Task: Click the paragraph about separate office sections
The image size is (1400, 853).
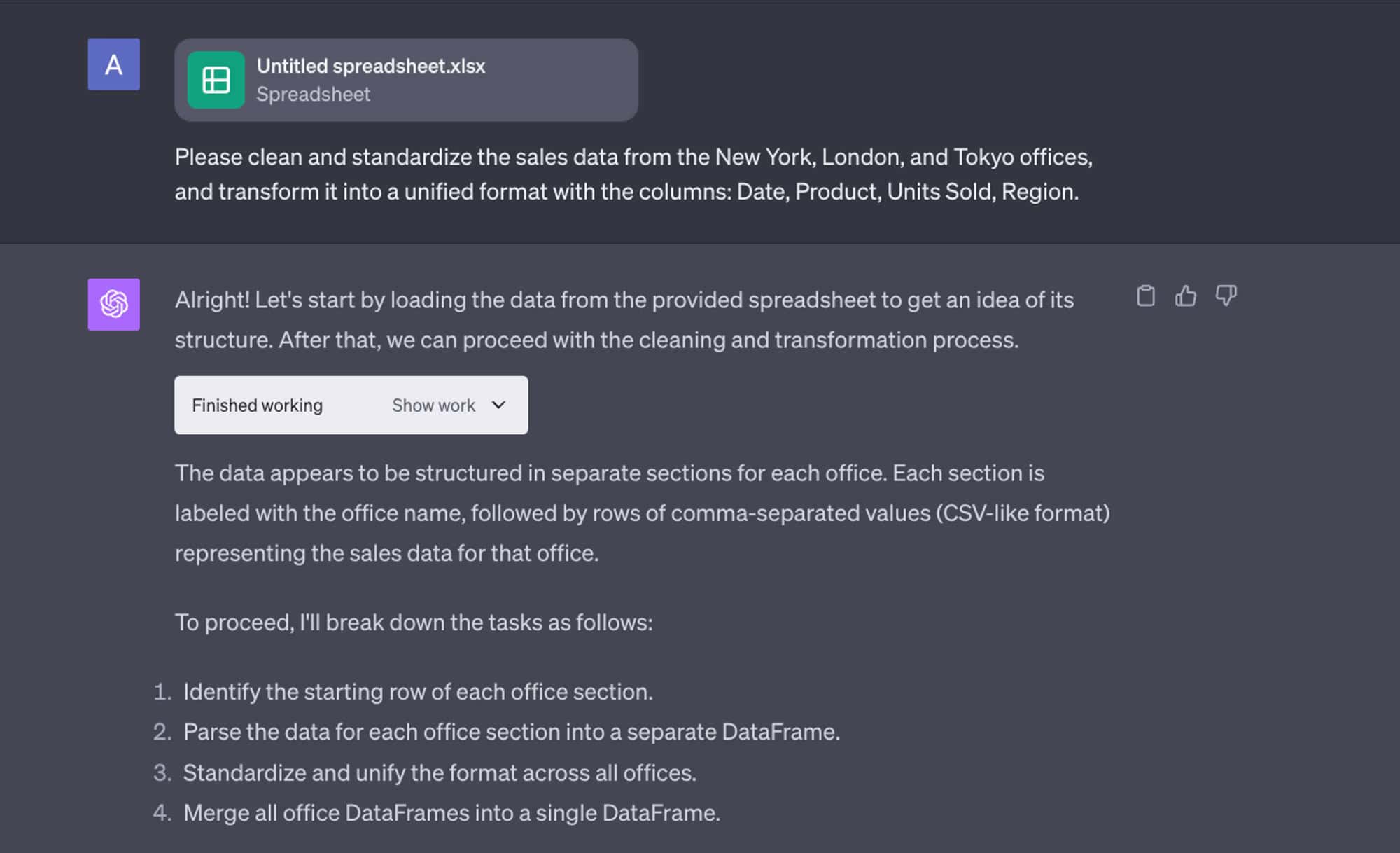Action: [x=642, y=513]
